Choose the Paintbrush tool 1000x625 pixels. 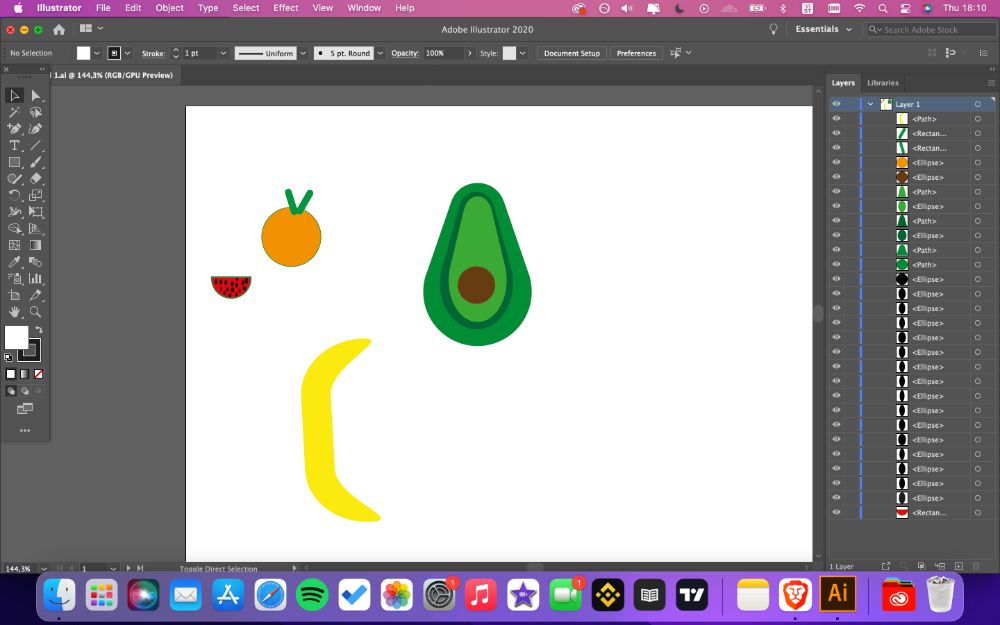[36, 163]
